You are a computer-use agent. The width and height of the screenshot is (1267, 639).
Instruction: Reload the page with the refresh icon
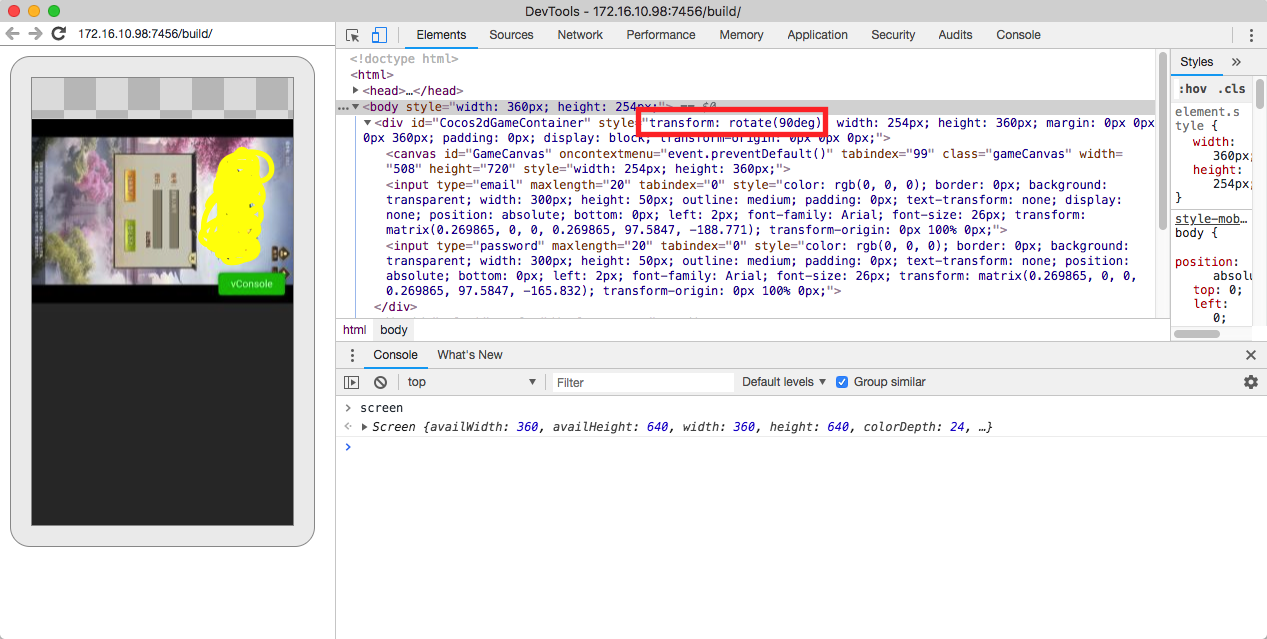coord(58,34)
